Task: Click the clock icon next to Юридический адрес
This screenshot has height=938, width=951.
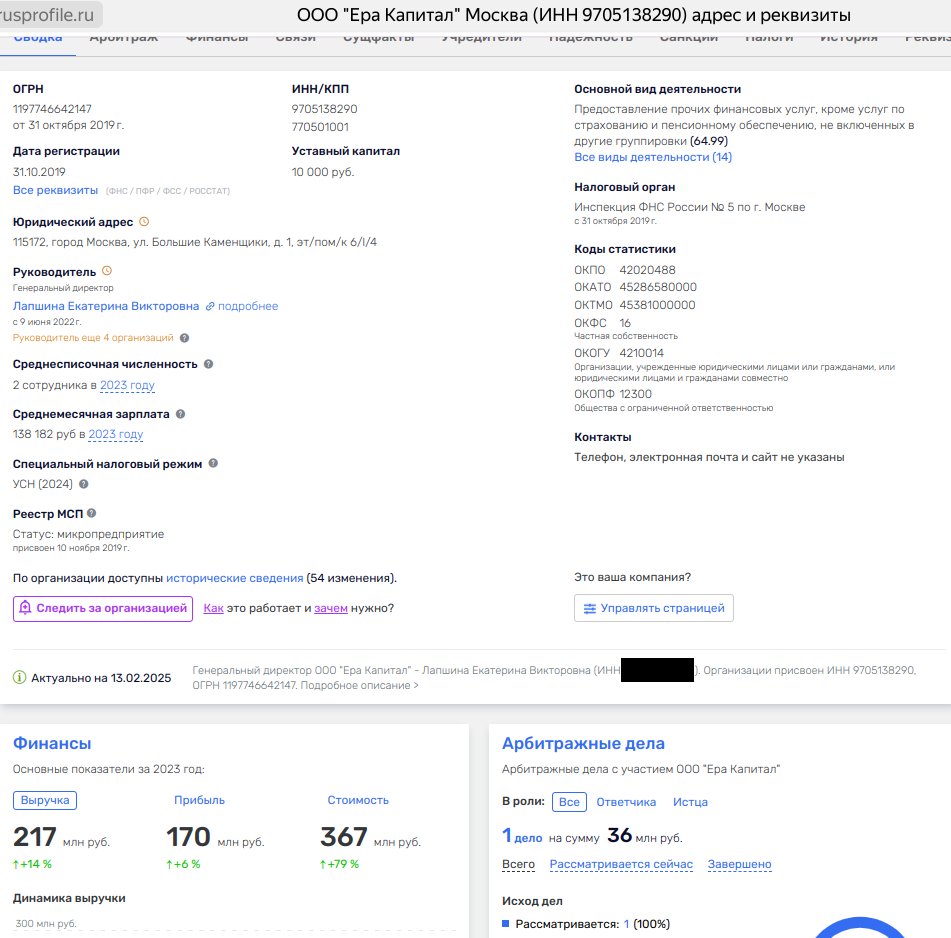Action: coord(144,222)
